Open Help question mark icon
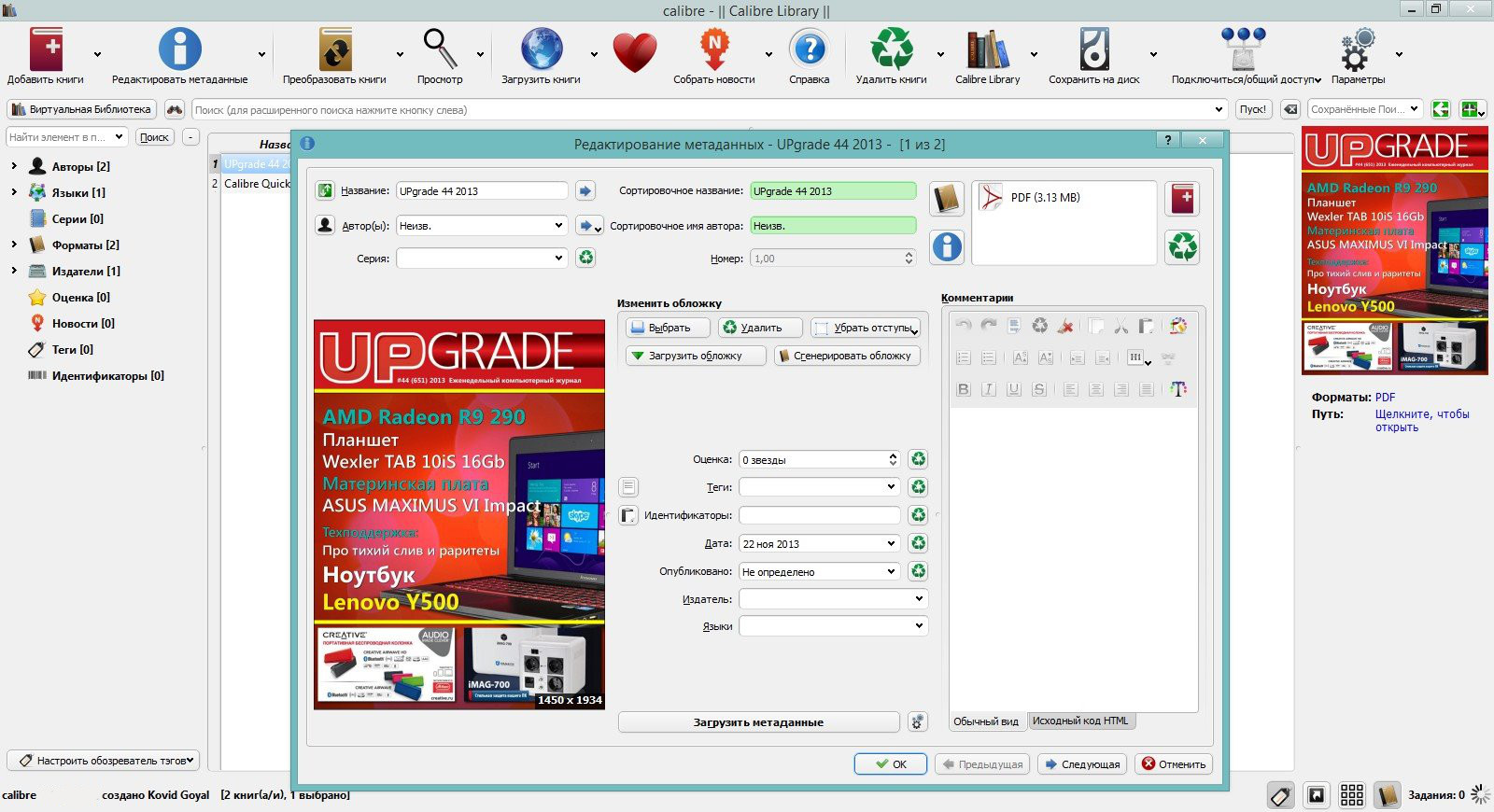Screen dimensions: 1494x812 coord(810,49)
